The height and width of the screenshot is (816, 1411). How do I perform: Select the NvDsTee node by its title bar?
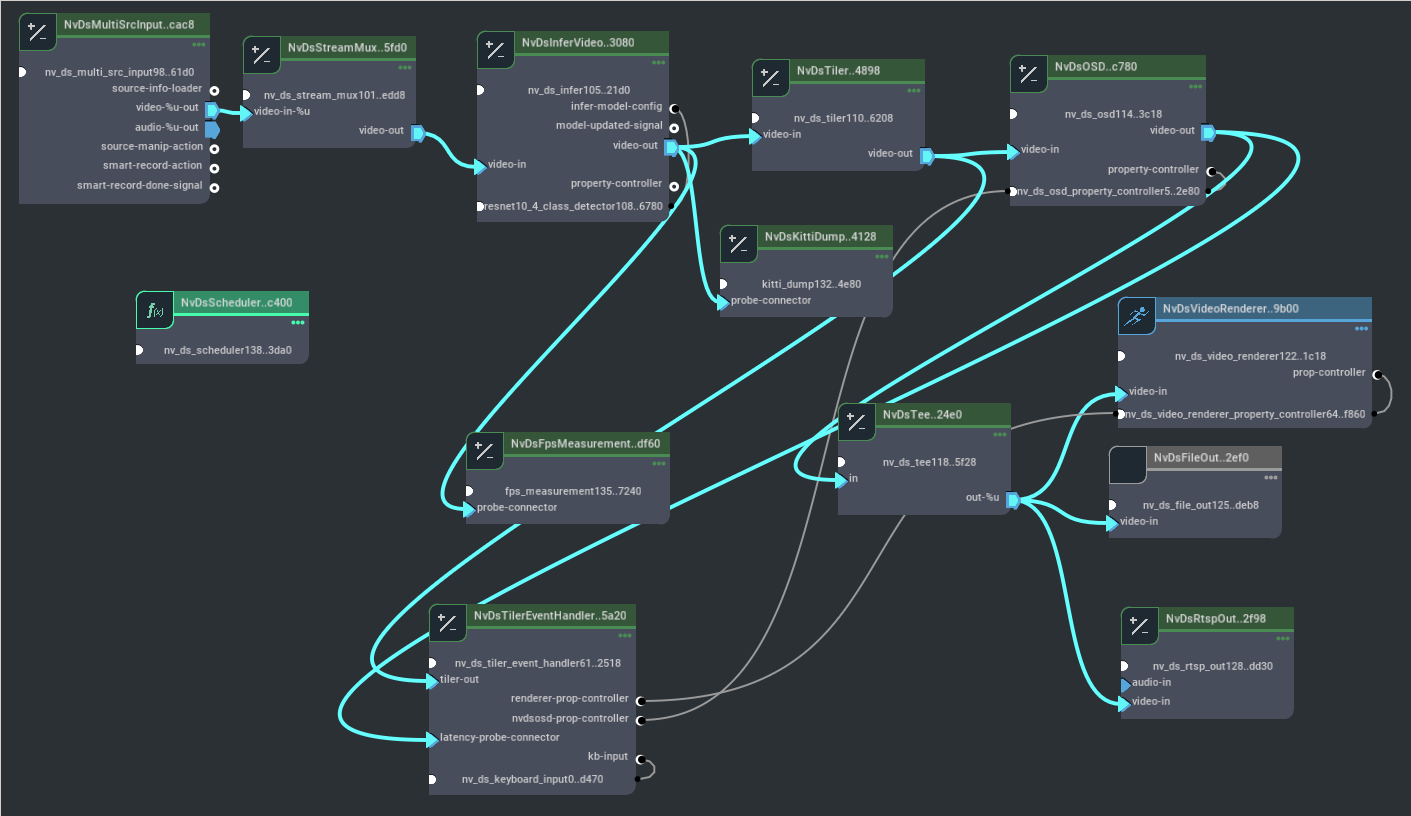tap(940, 414)
